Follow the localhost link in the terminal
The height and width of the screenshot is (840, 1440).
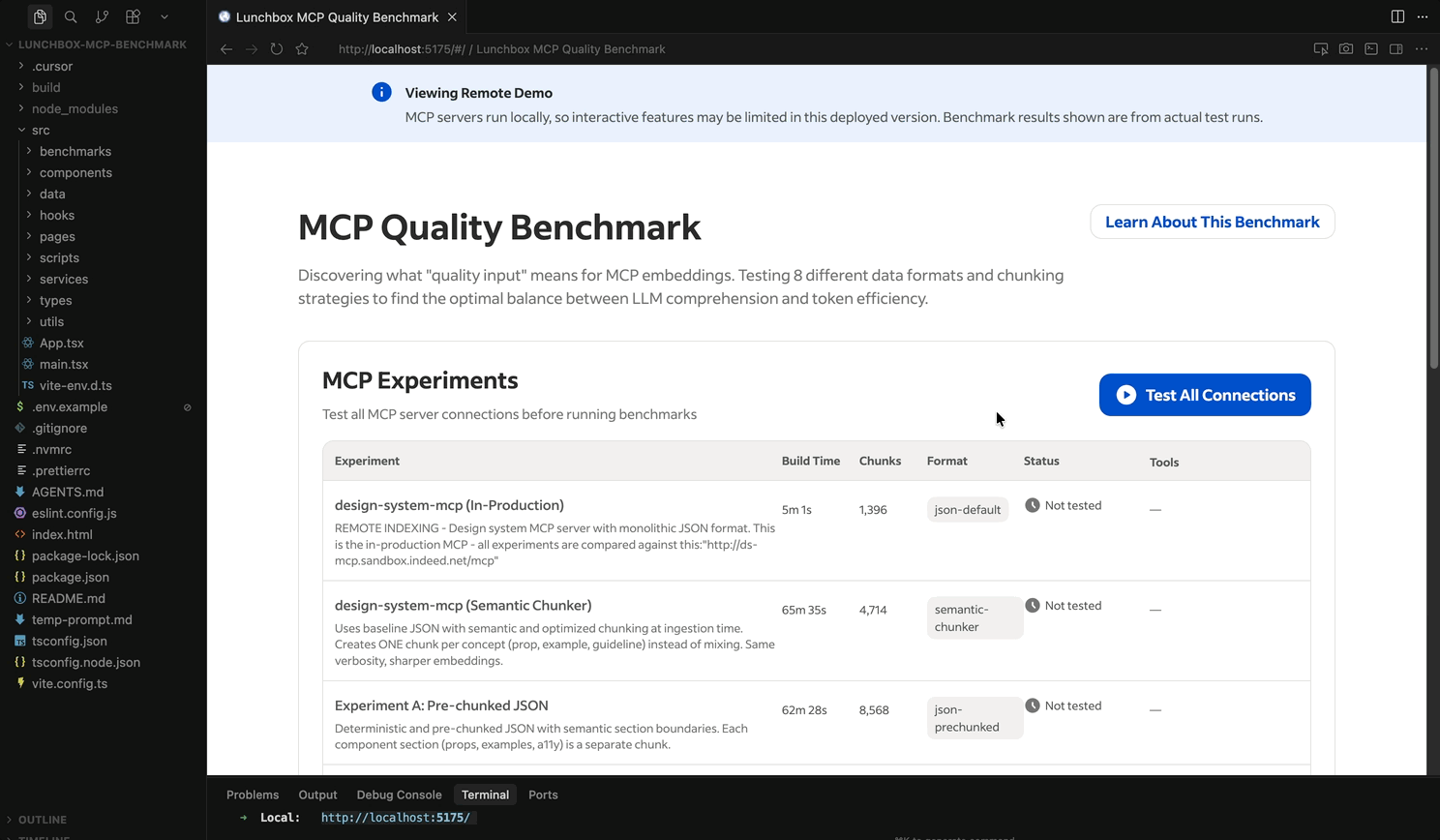point(397,818)
